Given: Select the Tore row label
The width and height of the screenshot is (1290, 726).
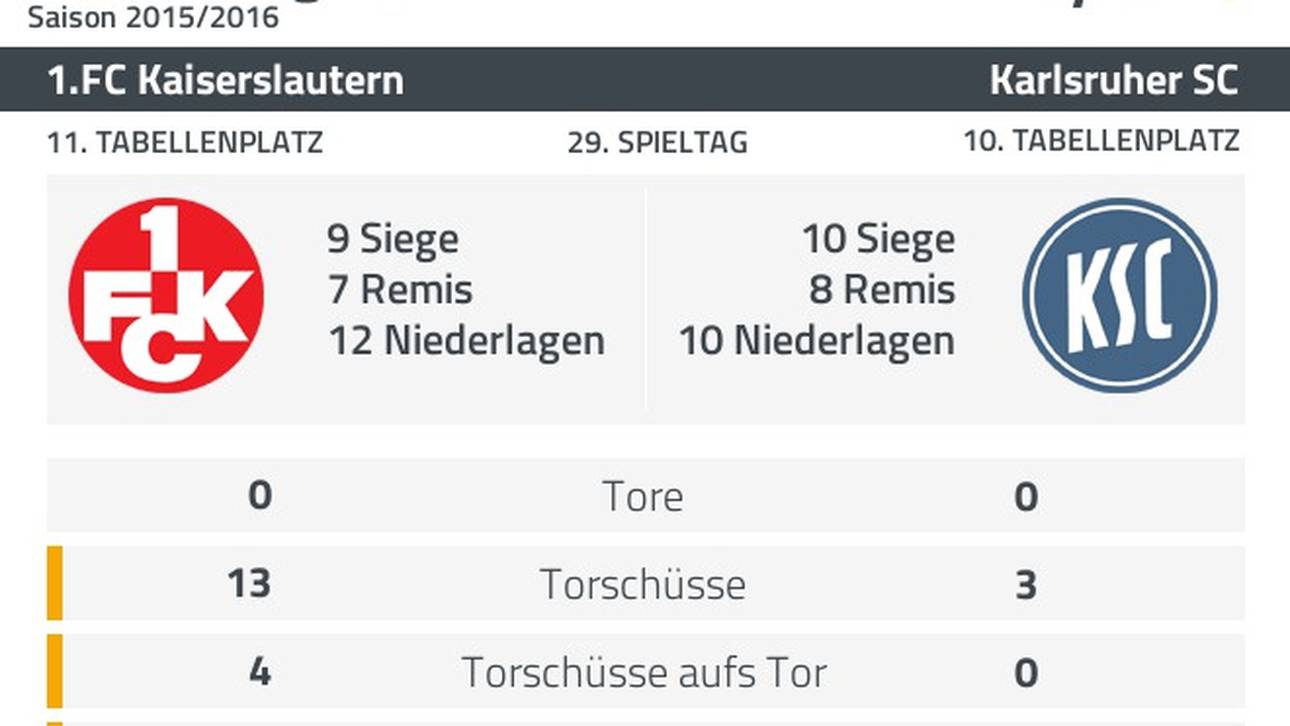Looking at the screenshot, I should click(x=643, y=496).
